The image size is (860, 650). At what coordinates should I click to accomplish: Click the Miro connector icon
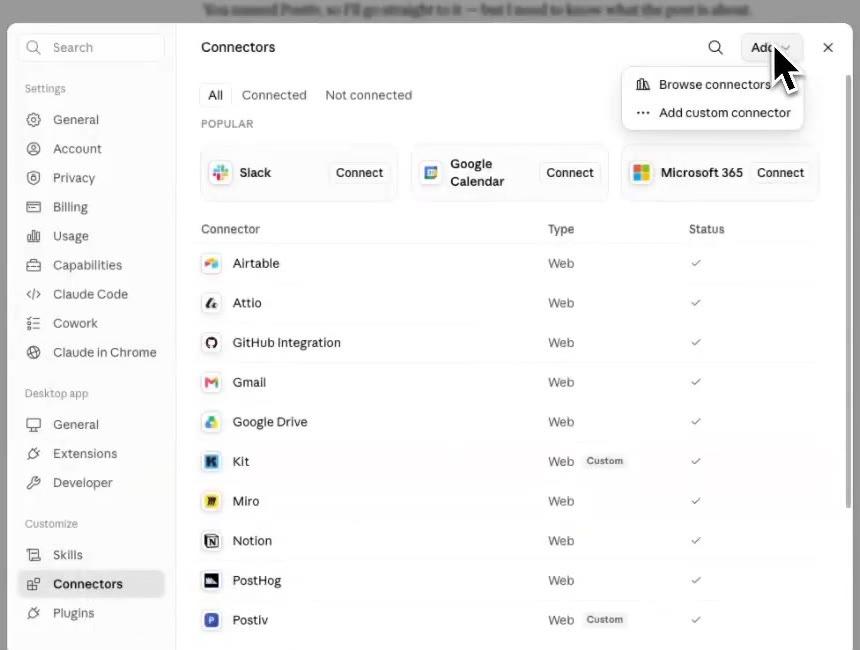click(211, 501)
